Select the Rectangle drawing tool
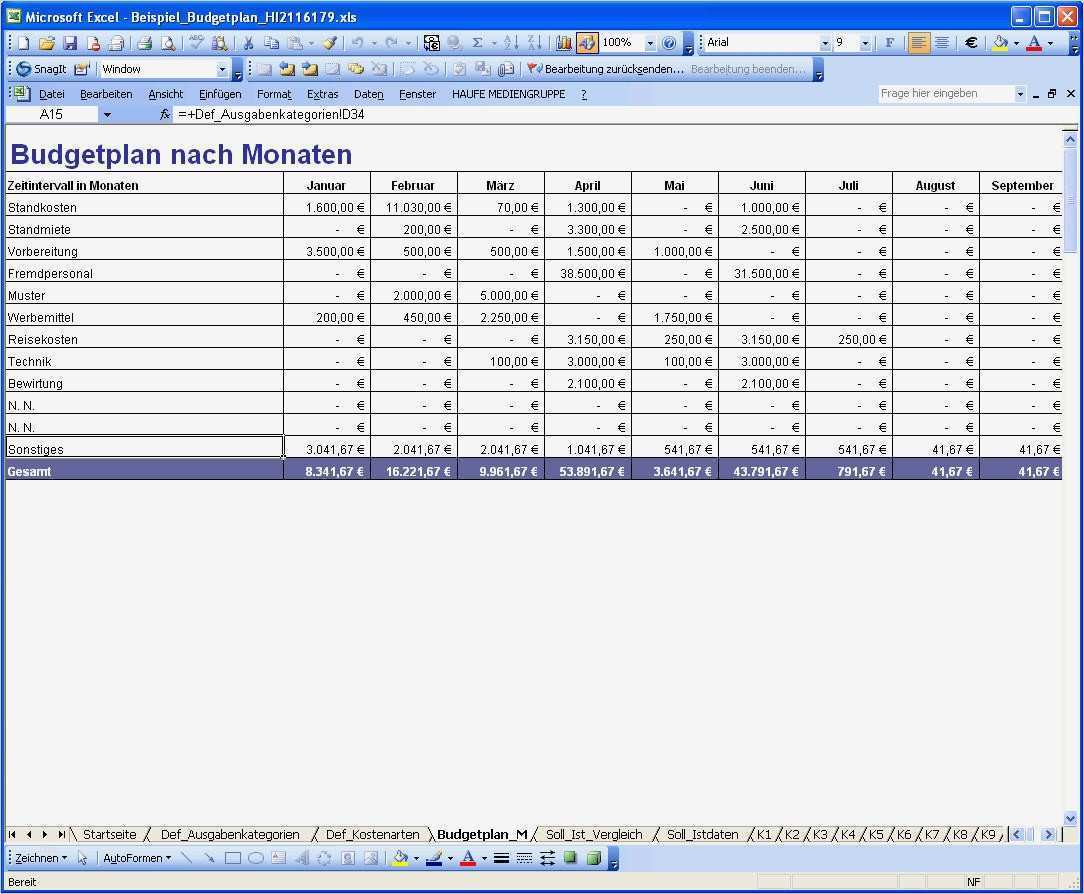The height and width of the screenshot is (894, 1084). pos(233,858)
